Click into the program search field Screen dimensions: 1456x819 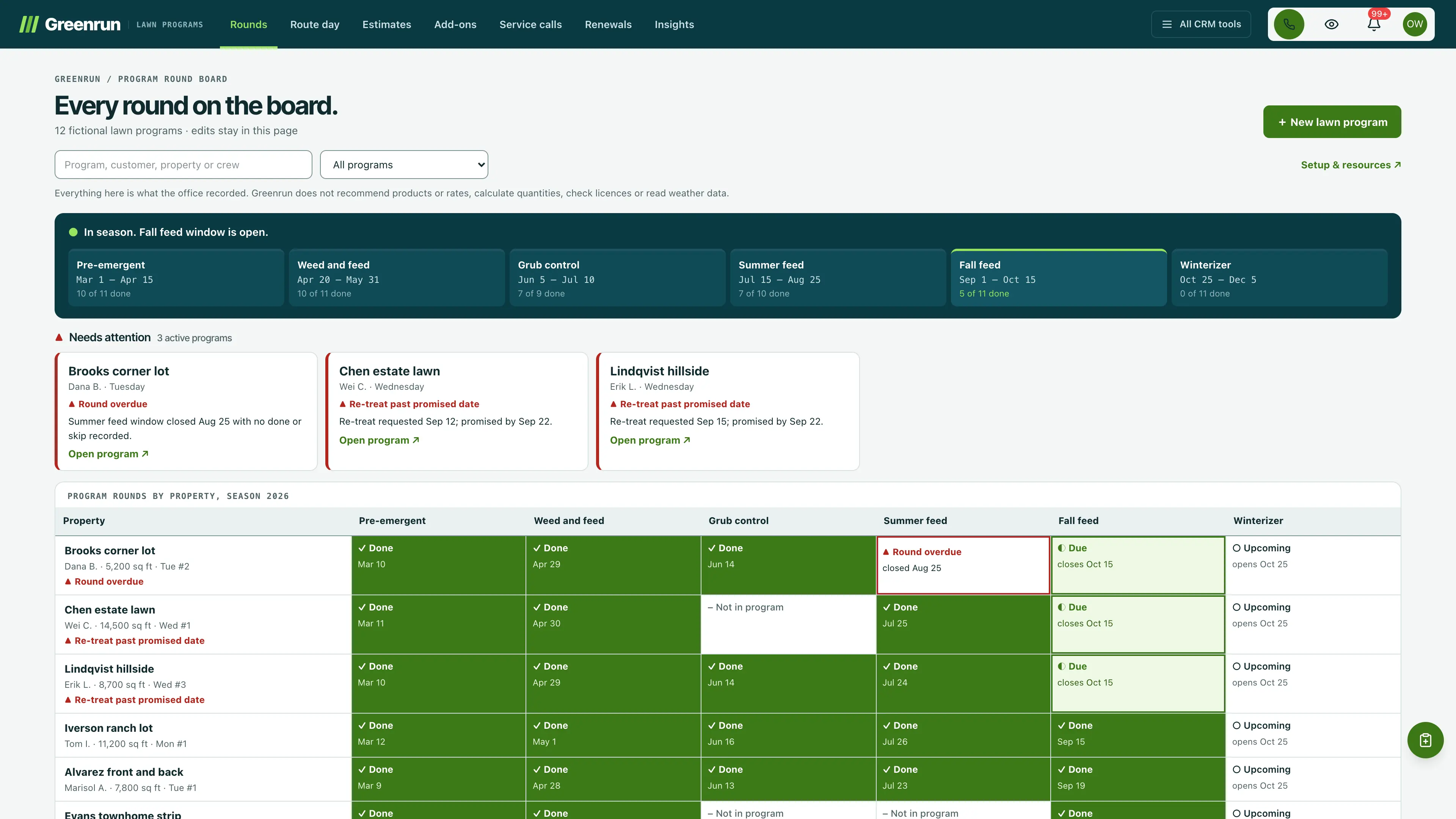[x=183, y=165]
